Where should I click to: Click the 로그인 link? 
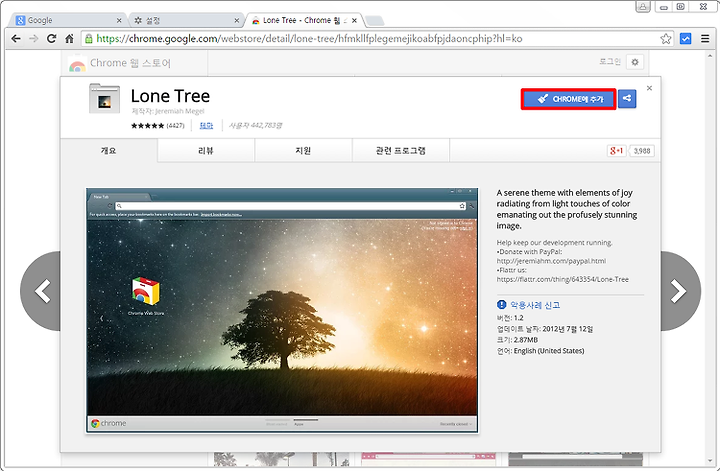(610, 62)
